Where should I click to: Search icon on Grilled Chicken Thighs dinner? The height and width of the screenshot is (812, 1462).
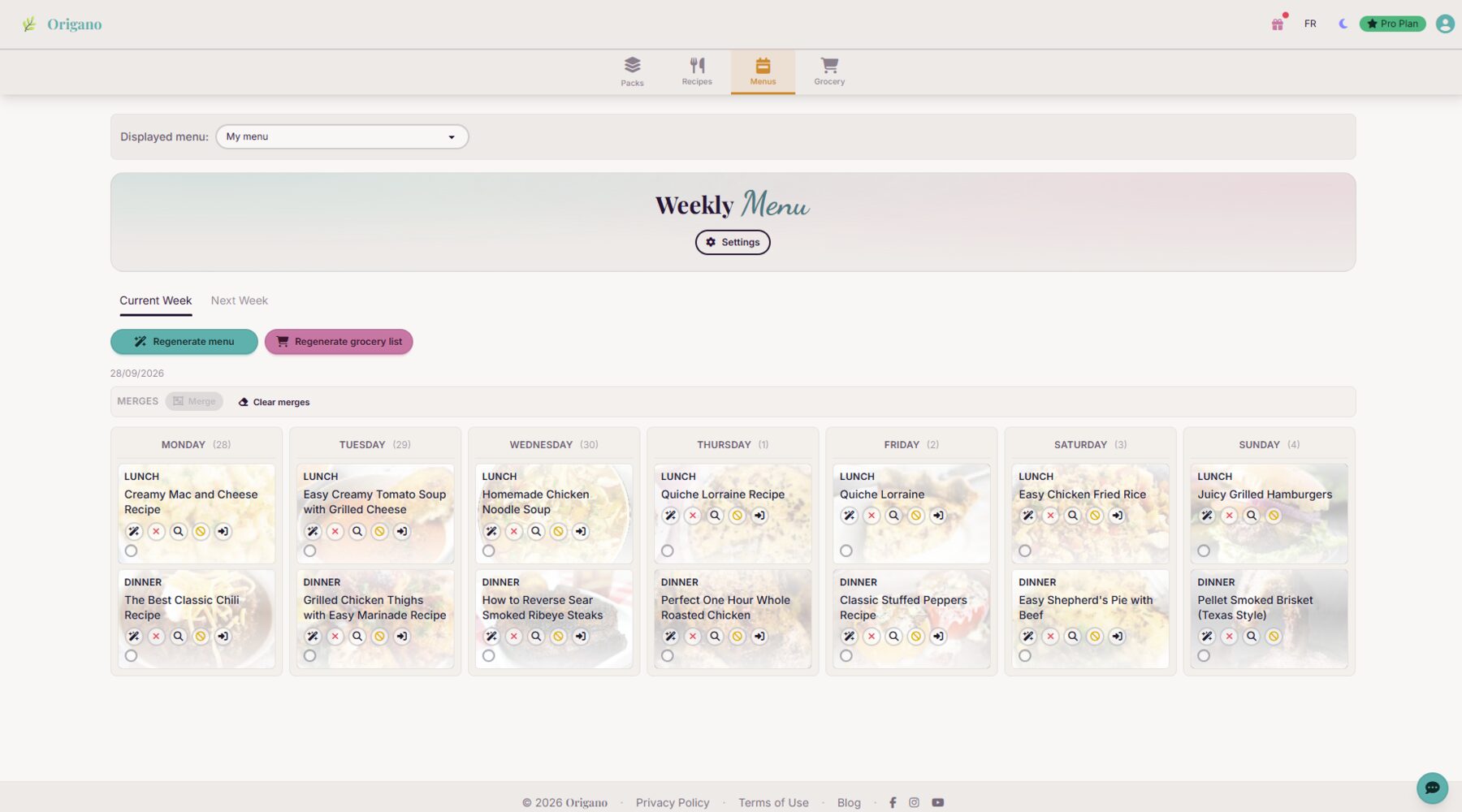pyautogui.click(x=357, y=637)
